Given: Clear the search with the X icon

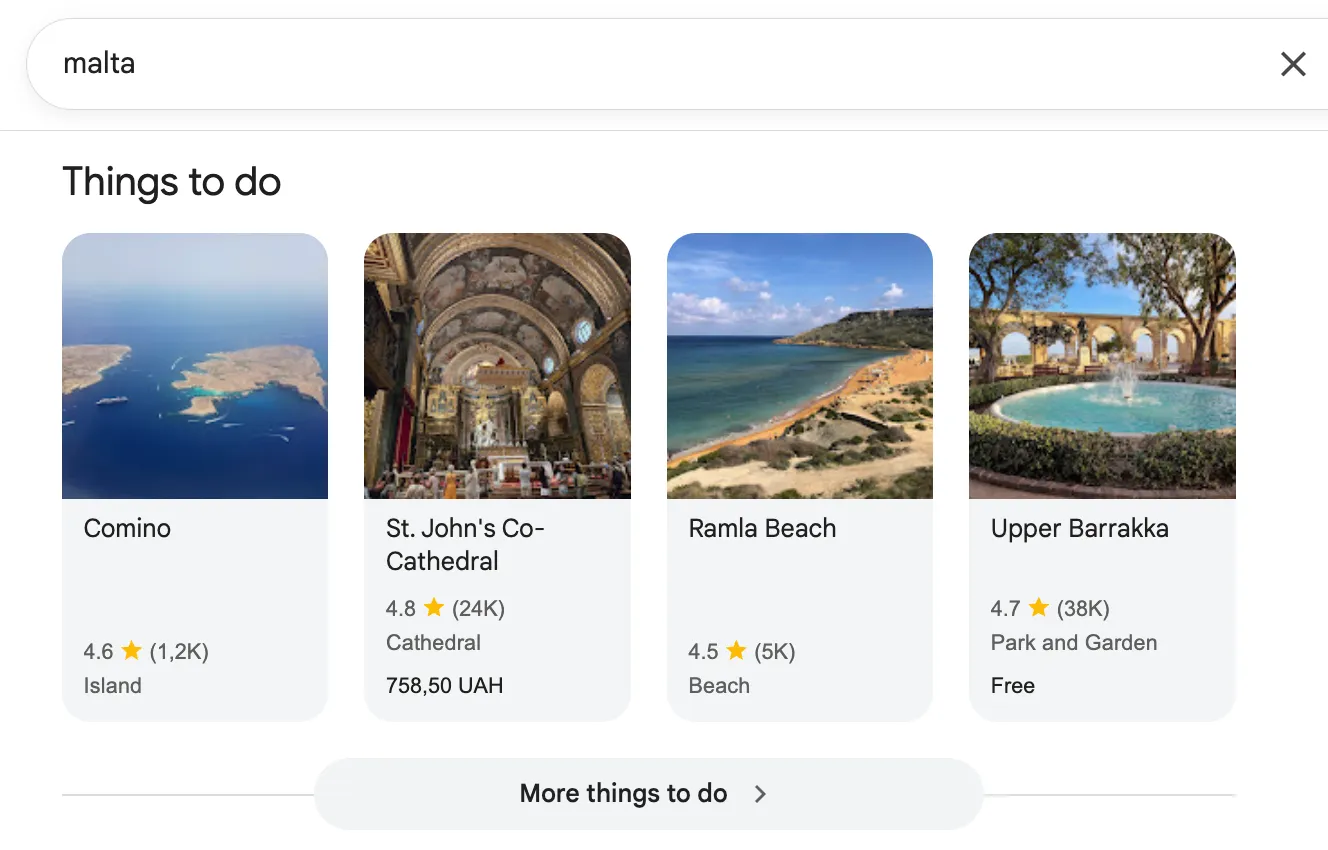Looking at the screenshot, I should click(1293, 64).
